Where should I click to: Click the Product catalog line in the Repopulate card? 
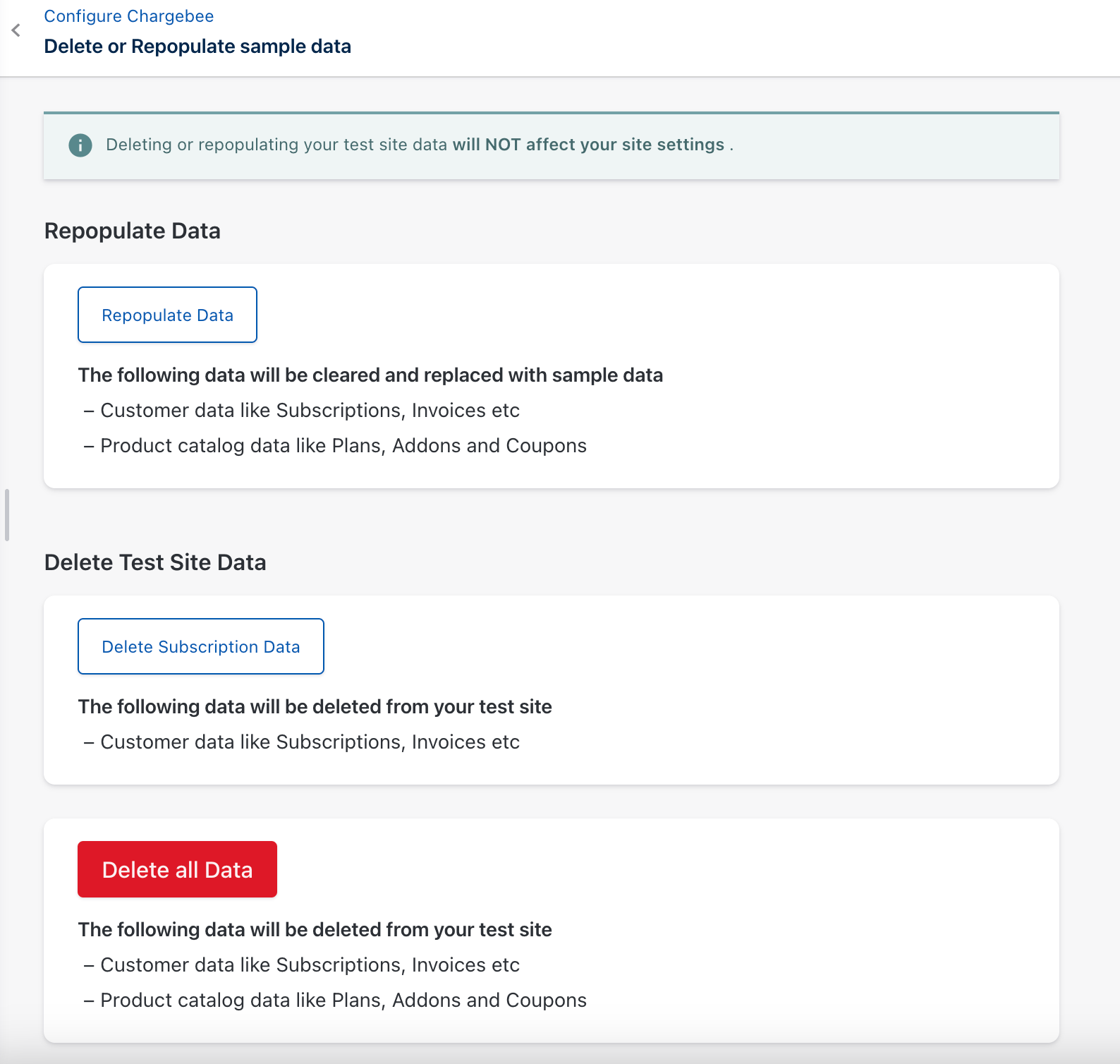[x=343, y=446]
